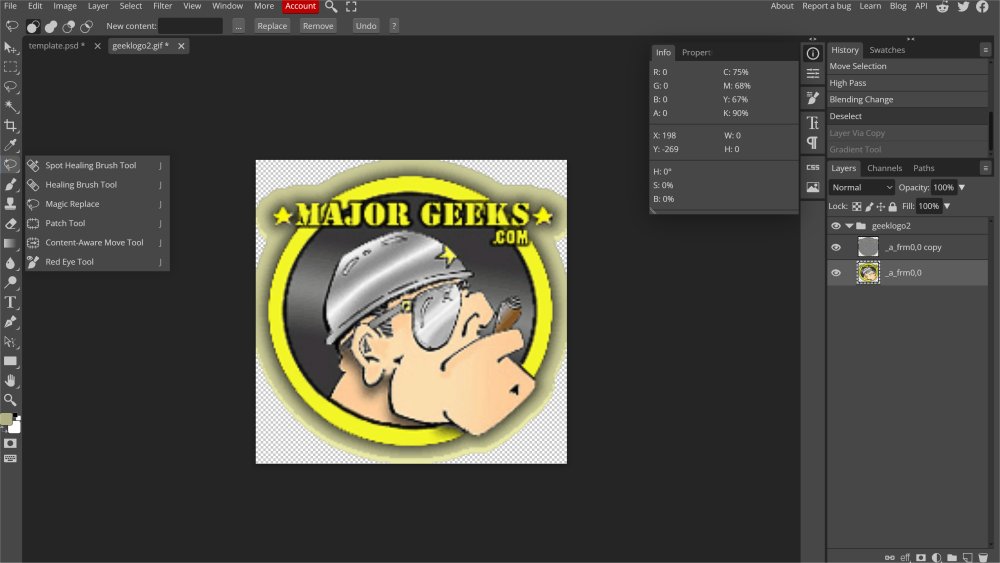Choose Red Eye Tool

point(97,262)
